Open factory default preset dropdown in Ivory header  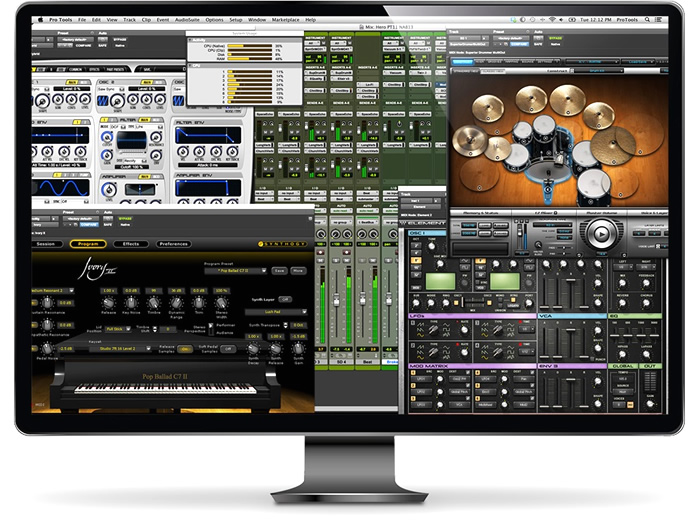(81, 219)
